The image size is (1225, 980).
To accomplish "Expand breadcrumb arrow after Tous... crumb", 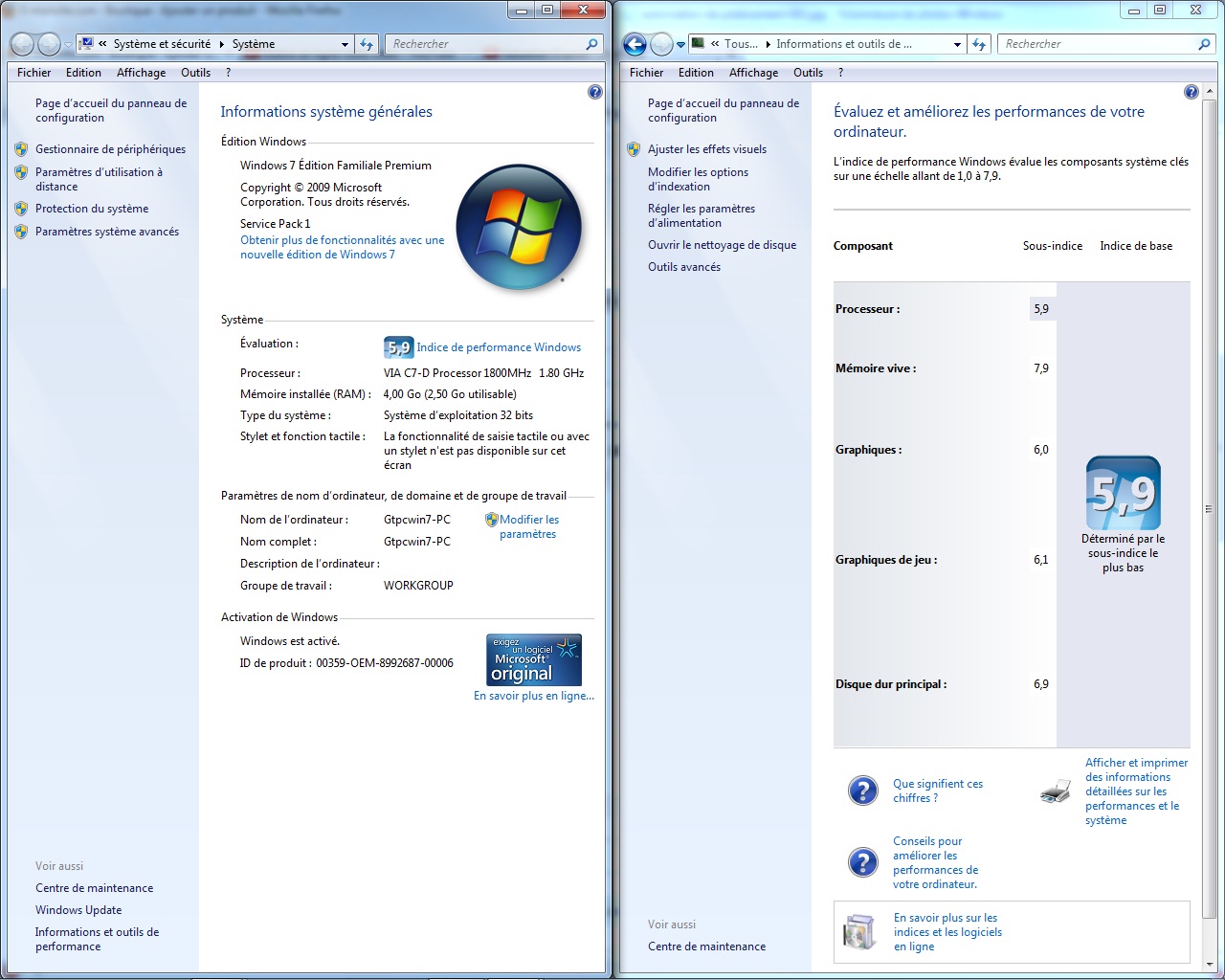I will pyautogui.click(x=768, y=44).
